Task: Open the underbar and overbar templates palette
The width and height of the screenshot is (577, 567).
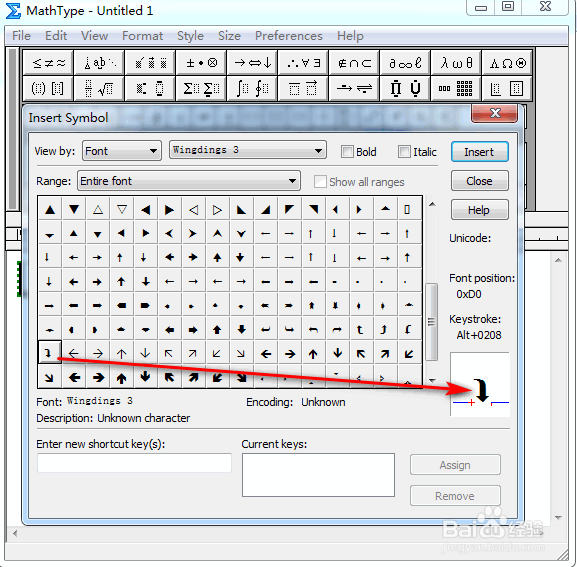Action: 304,88
